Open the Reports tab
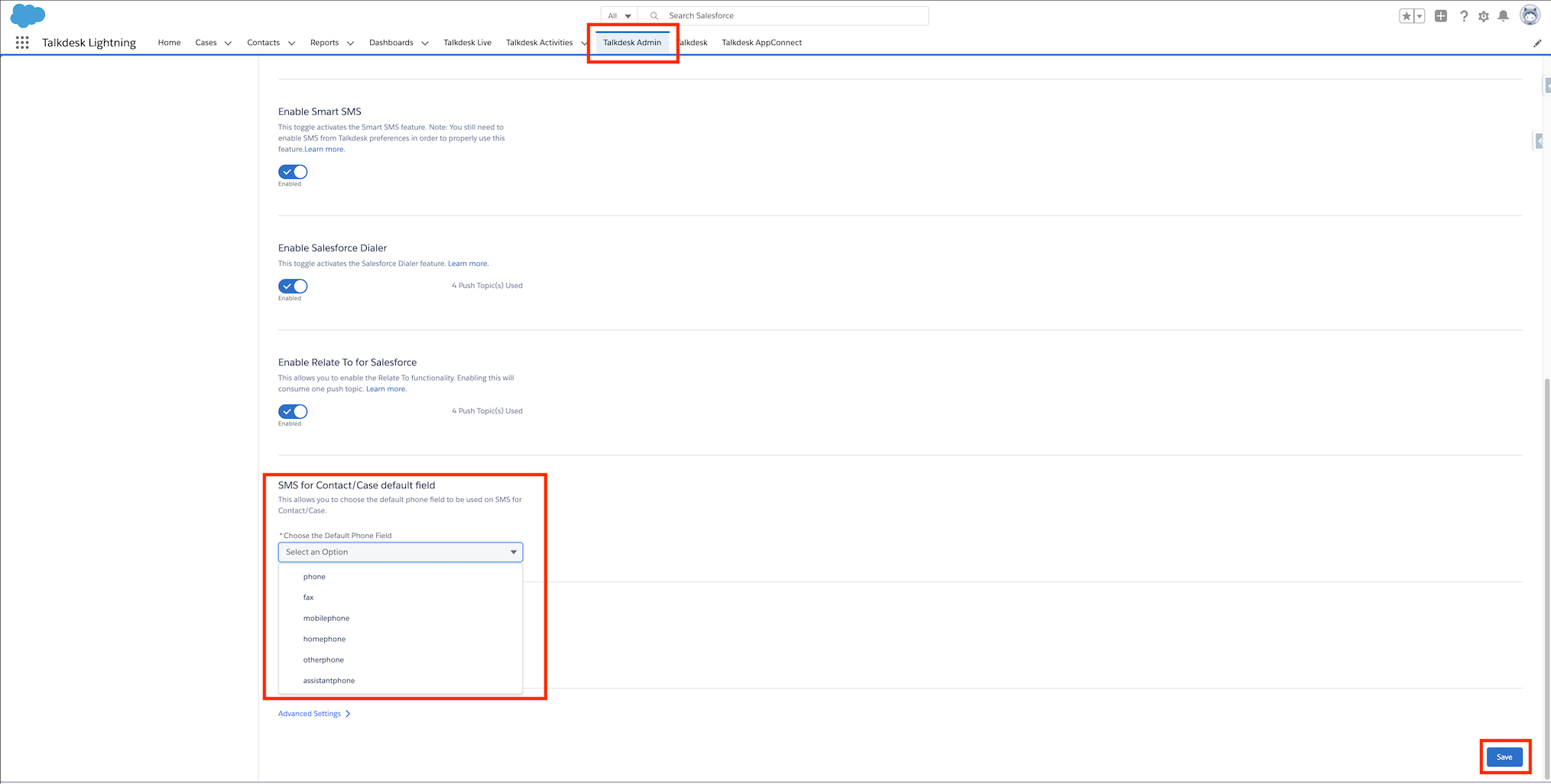 coord(324,43)
